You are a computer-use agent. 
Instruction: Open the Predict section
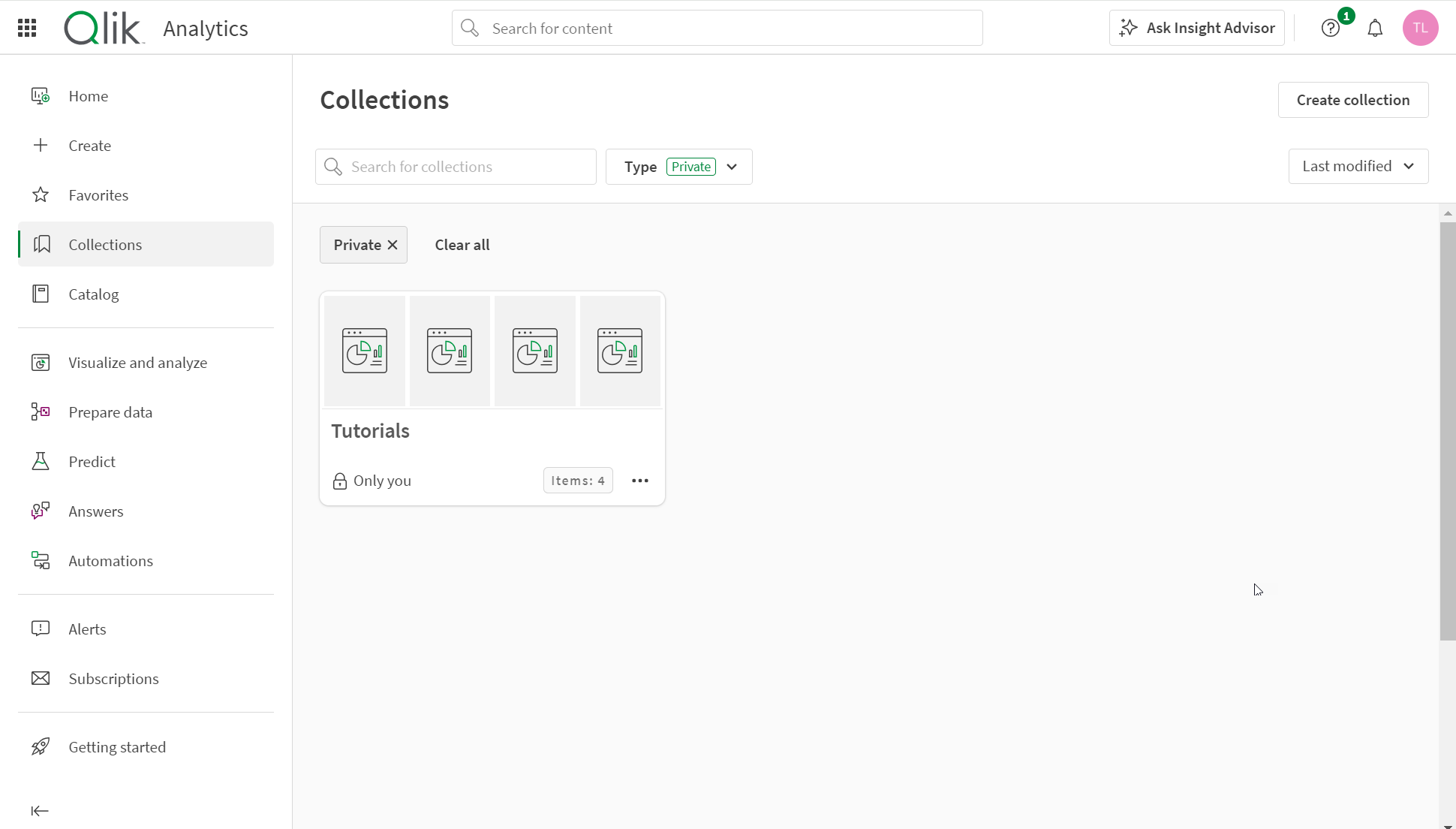(x=92, y=461)
